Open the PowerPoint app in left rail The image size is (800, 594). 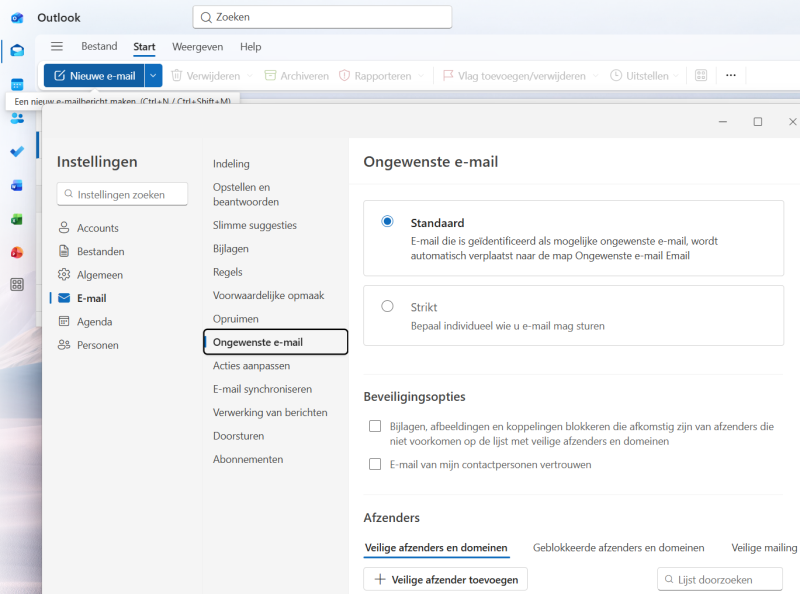coord(17,252)
